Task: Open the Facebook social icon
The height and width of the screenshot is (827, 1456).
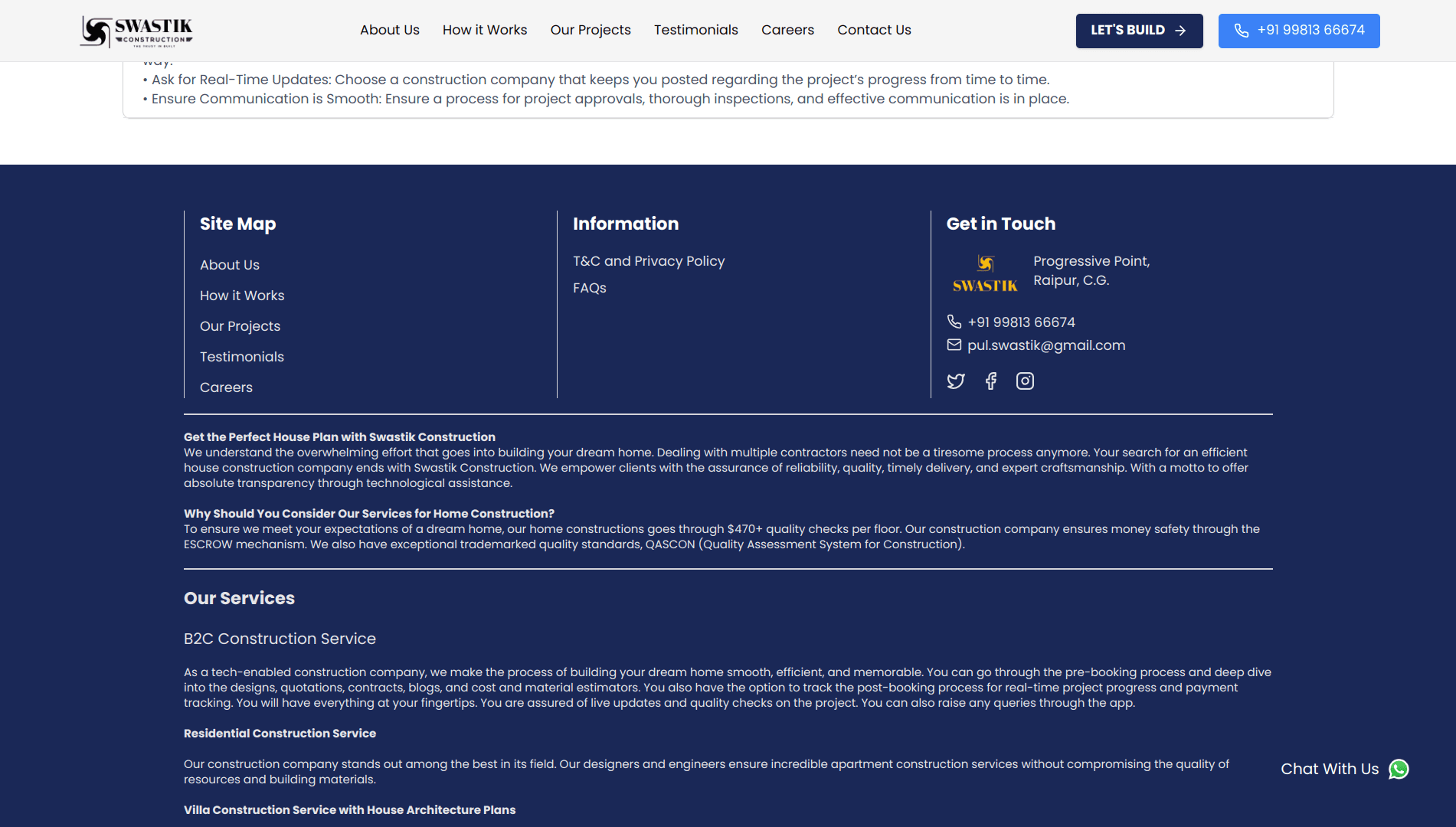Action: tap(990, 381)
